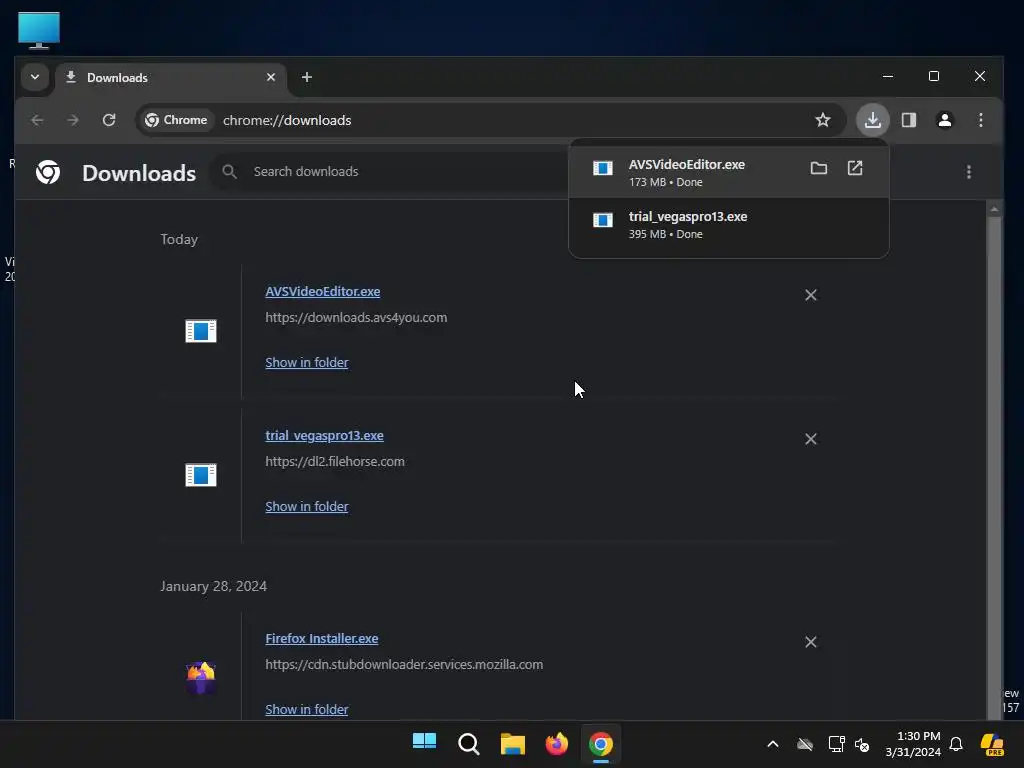The width and height of the screenshot is (1024, 768).
Task: Click the AVSVideoEditor.exe file icon in list
Action: [x=200, y=331]
